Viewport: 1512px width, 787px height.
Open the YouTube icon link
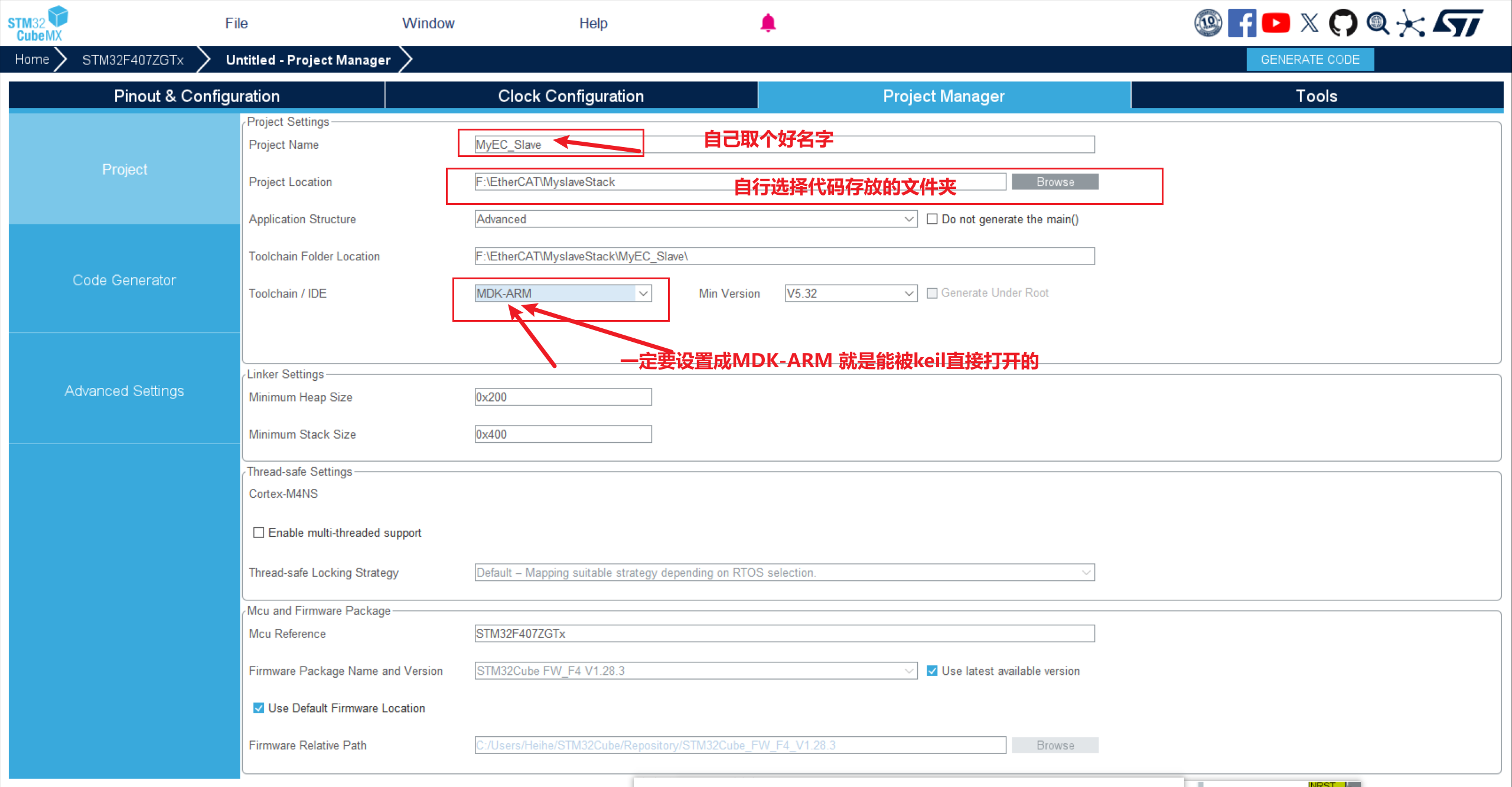pos(1276,23)
